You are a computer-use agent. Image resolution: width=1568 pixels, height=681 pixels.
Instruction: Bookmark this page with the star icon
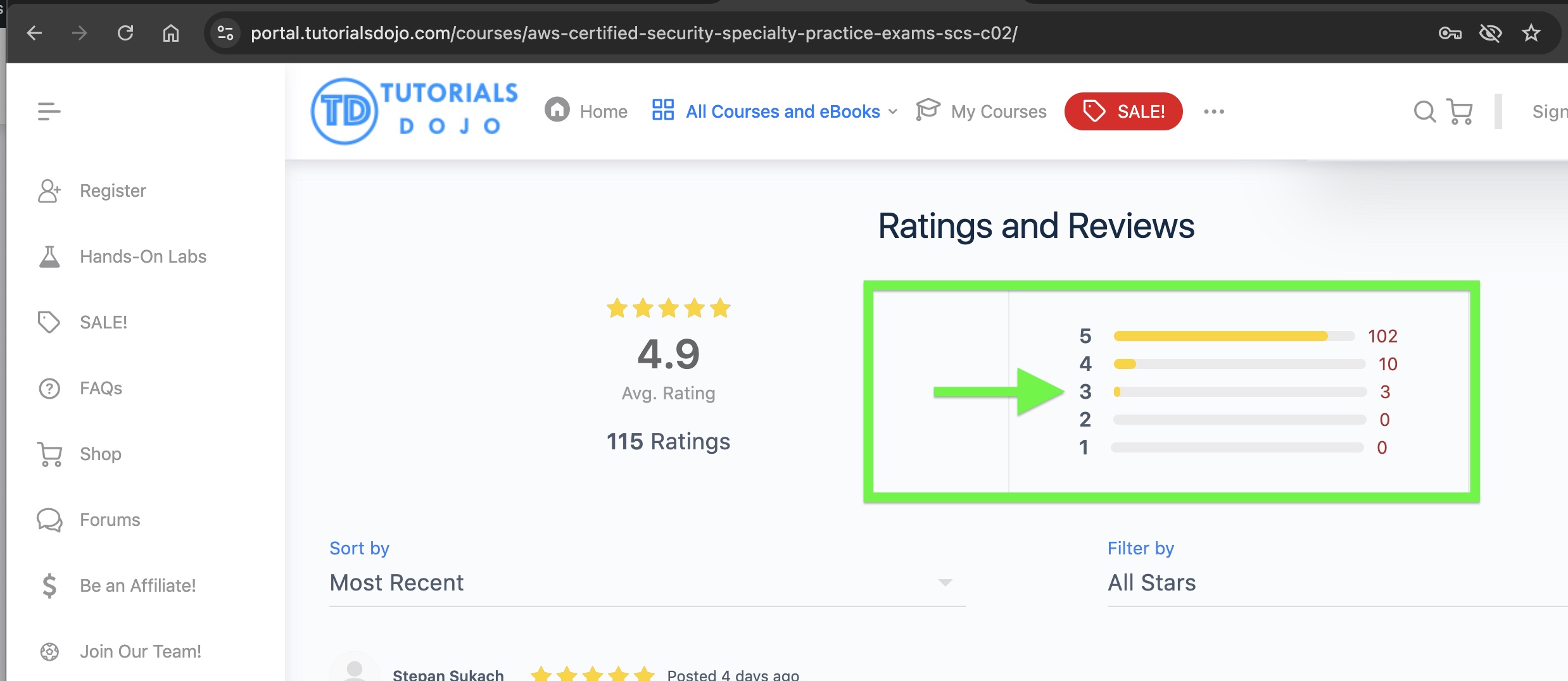(x=1531, y=33)
